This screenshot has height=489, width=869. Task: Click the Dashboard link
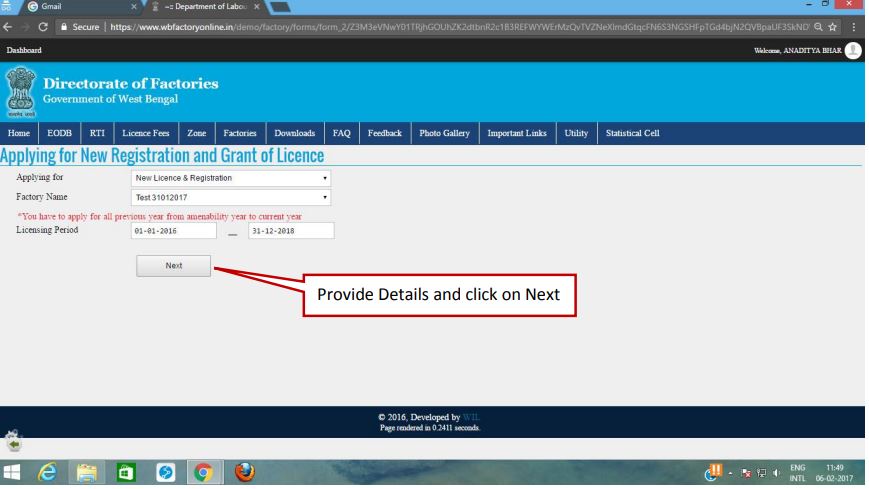(x=24, y=50)
